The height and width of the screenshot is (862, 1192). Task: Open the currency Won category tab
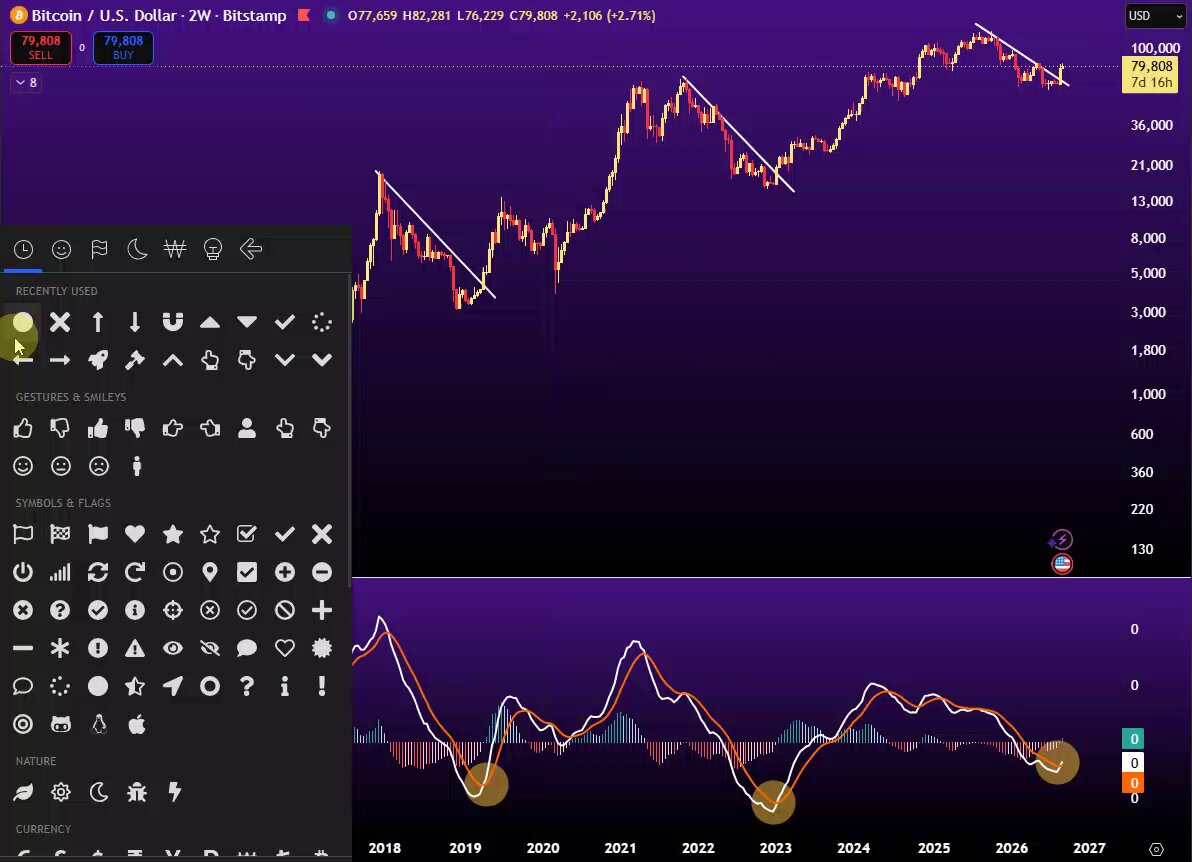(x=175, y=249)
